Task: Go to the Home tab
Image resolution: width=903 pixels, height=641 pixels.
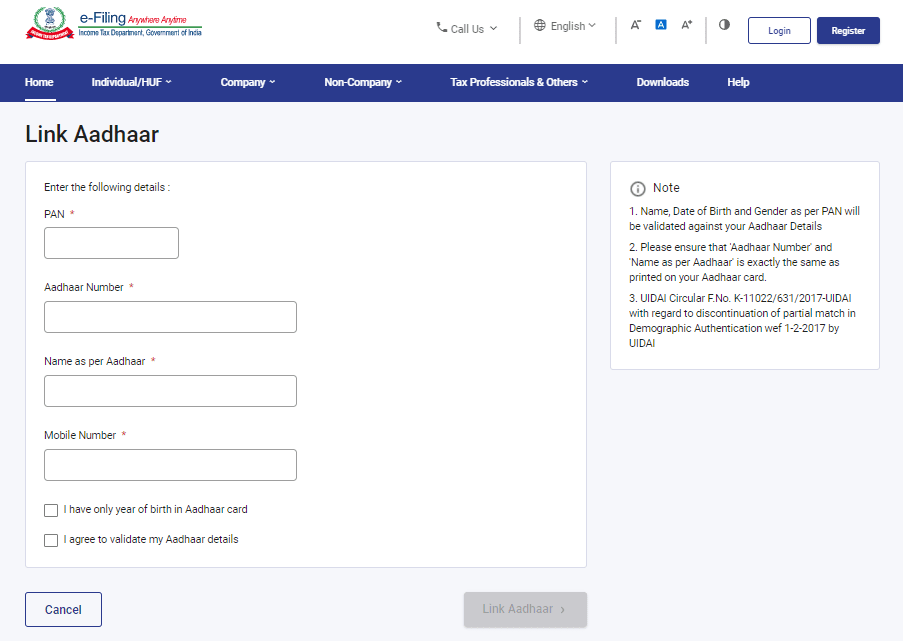Action: click(x=39, y=82)
